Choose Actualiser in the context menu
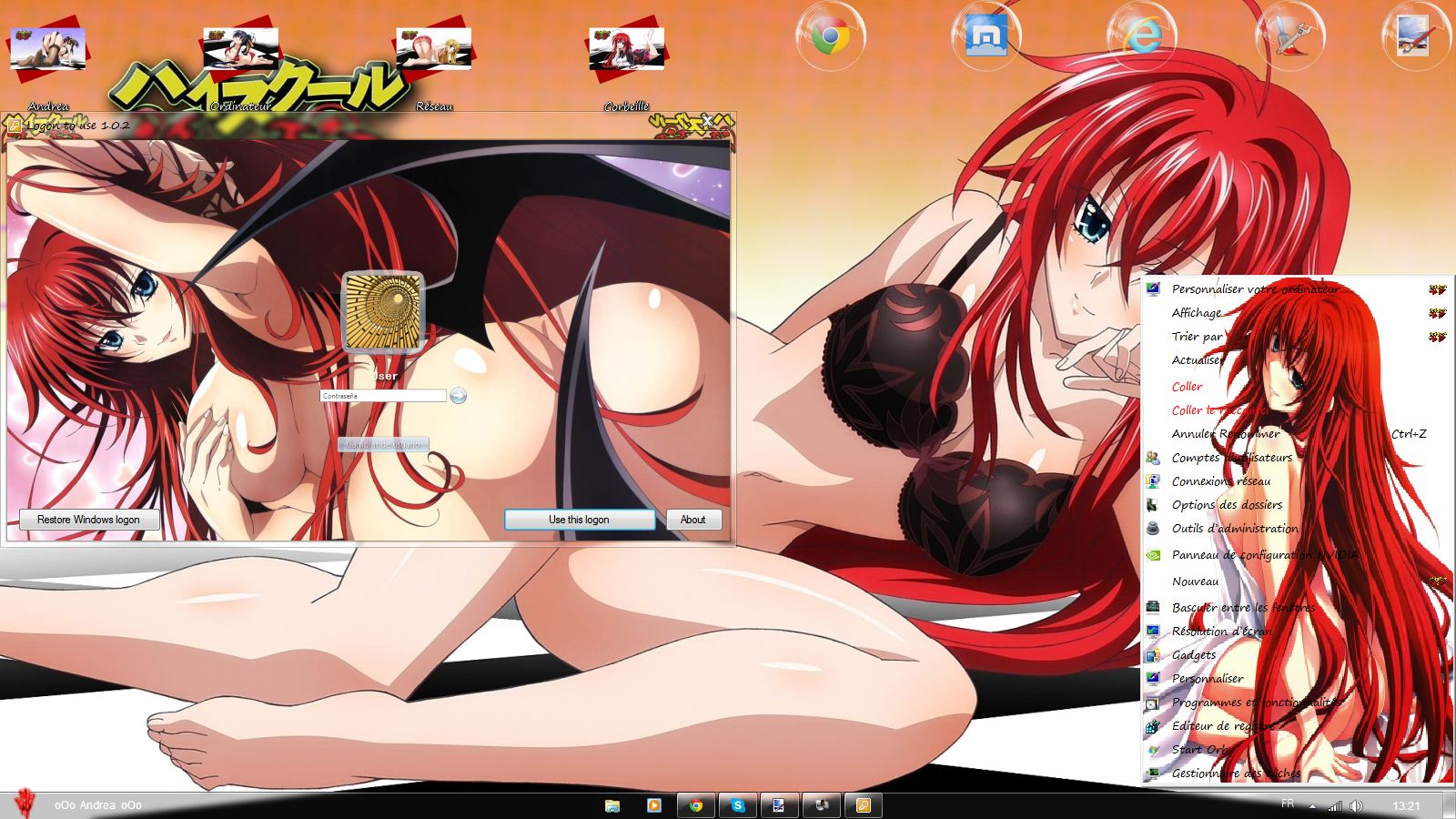Image resolution: width=1456 pixels, height=819 pixels. click(1297, 360)
